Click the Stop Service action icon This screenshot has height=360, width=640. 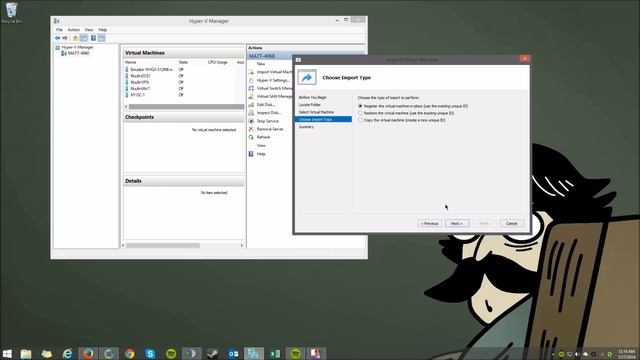click(x=251, y=121)
